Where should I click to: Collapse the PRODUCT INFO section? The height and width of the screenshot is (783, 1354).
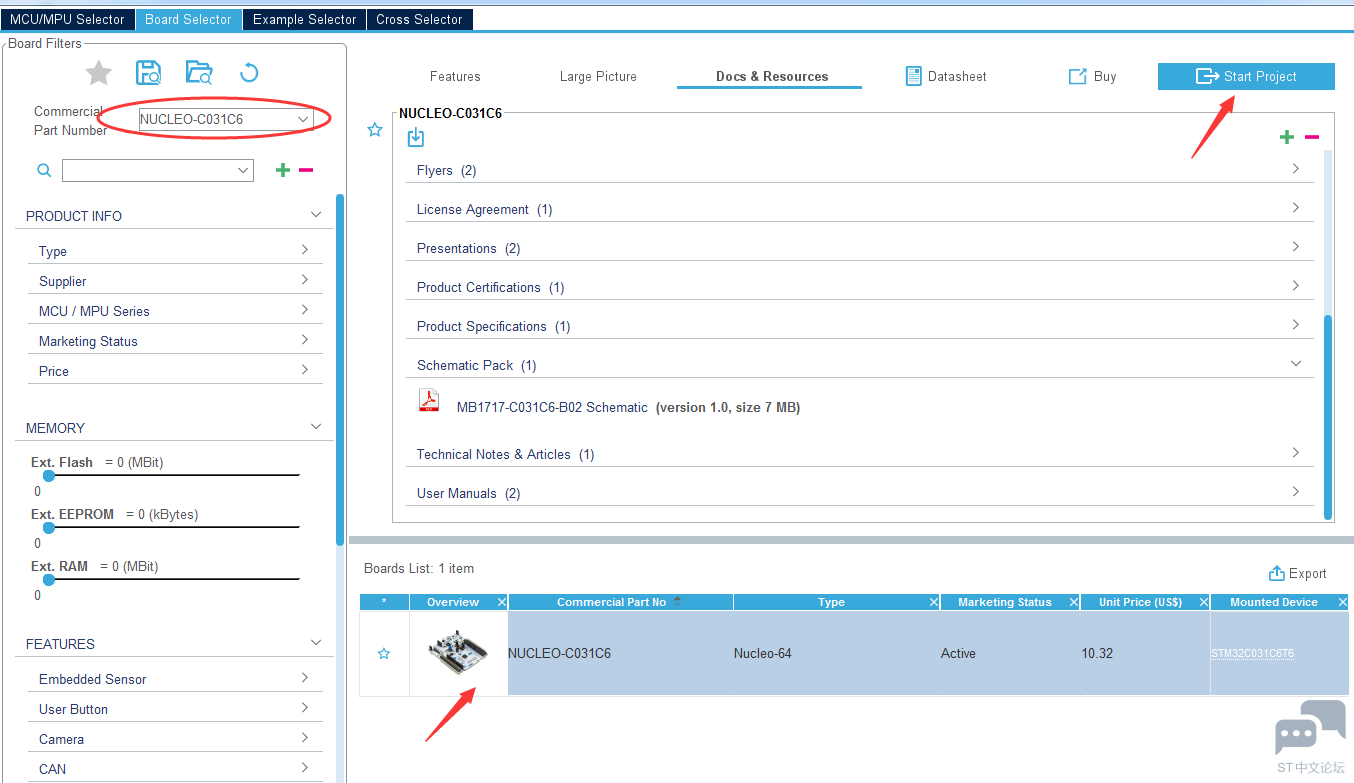316,215
